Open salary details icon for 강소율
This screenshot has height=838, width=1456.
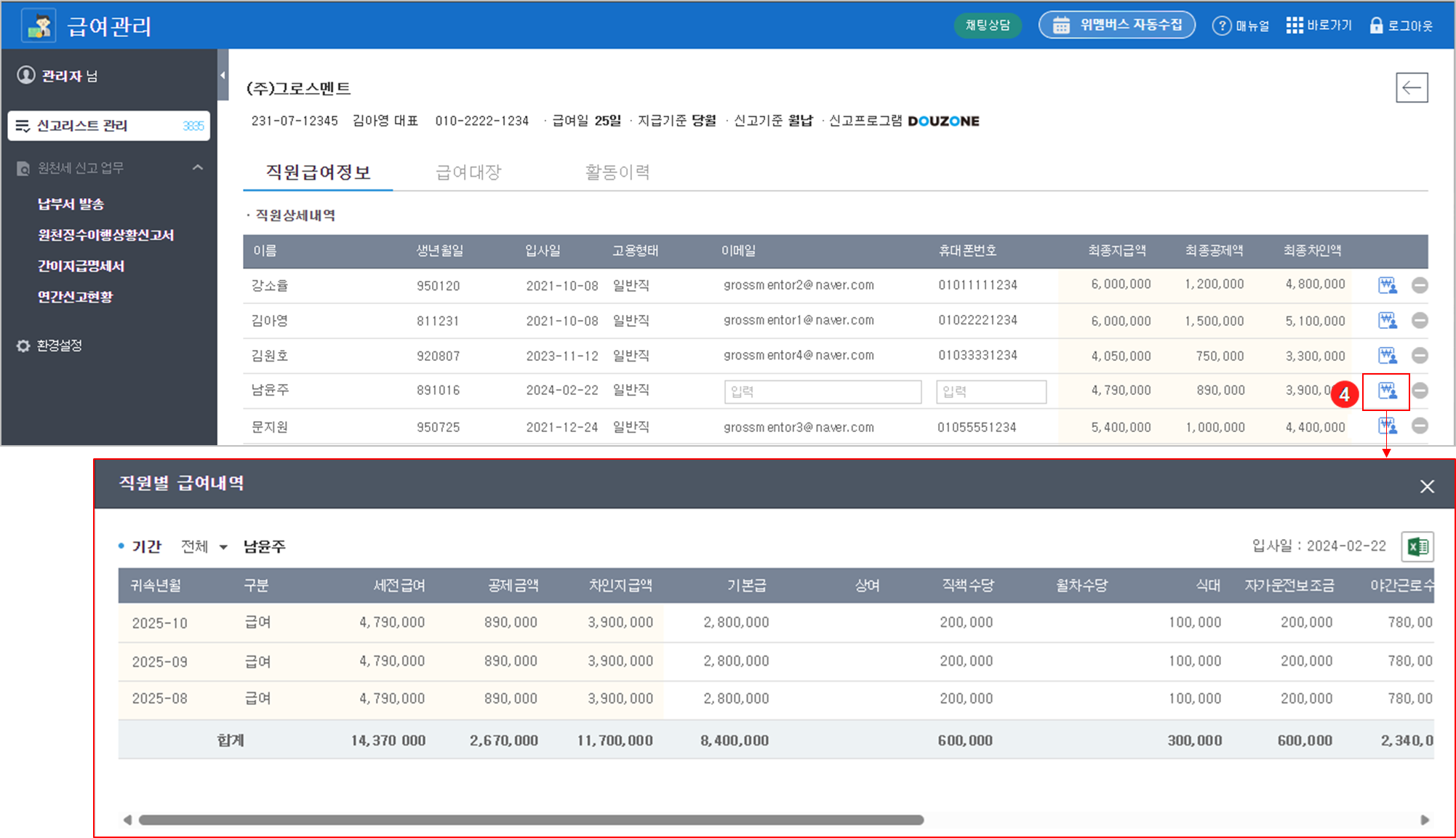[x=1387, y=285]
